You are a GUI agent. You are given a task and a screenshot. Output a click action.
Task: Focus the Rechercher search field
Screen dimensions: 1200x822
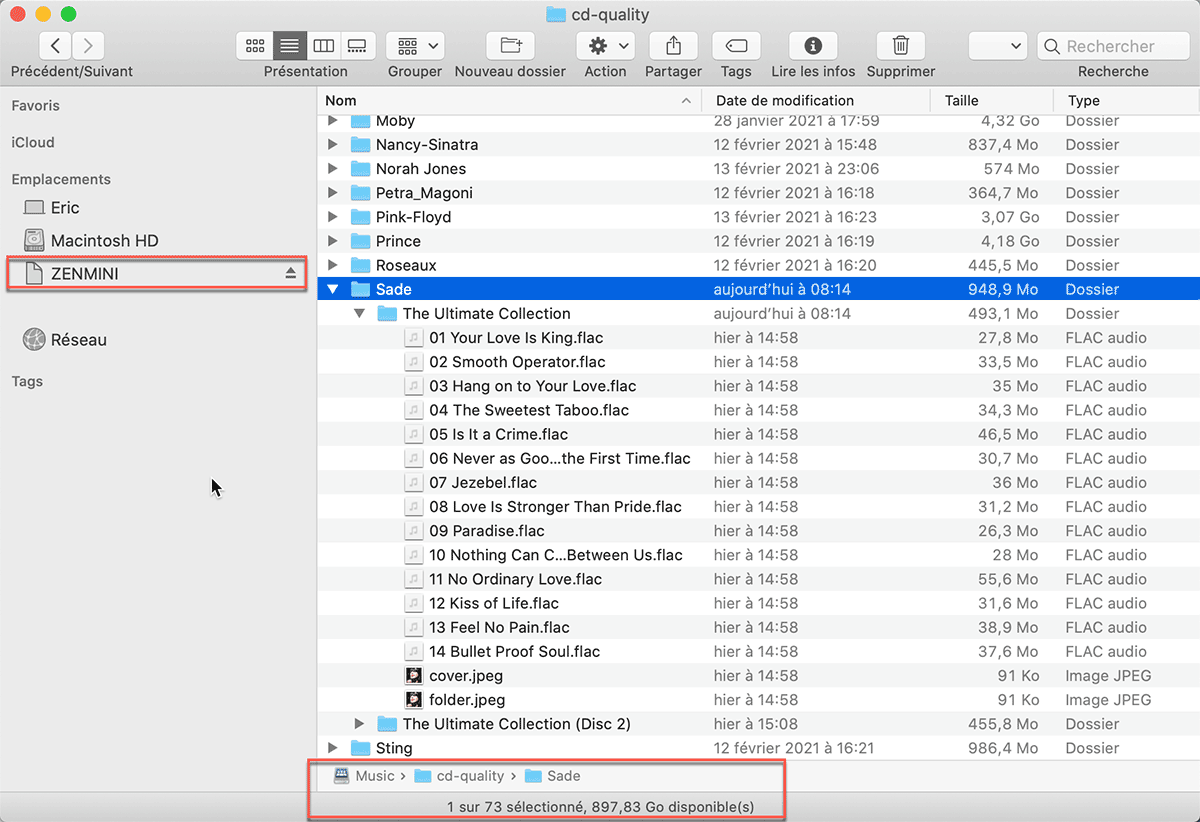pyautogui.click(x=1114, y=46)
